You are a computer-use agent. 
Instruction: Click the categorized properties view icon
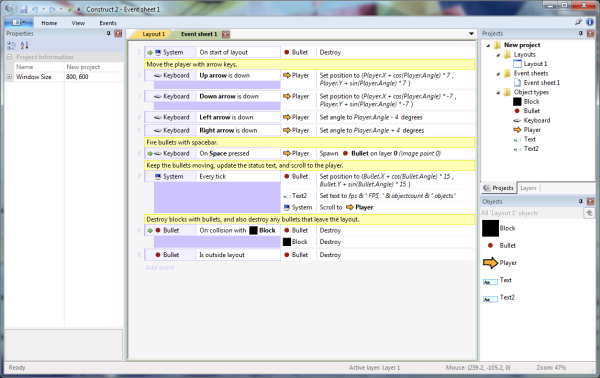pos(11,45)
